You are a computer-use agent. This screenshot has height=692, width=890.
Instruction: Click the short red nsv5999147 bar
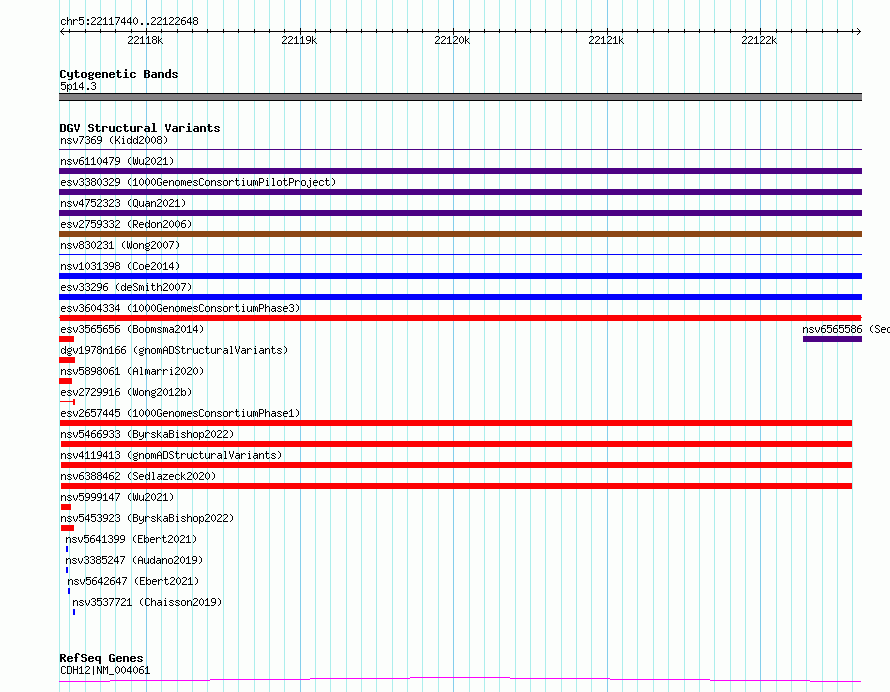click(66, 507)
